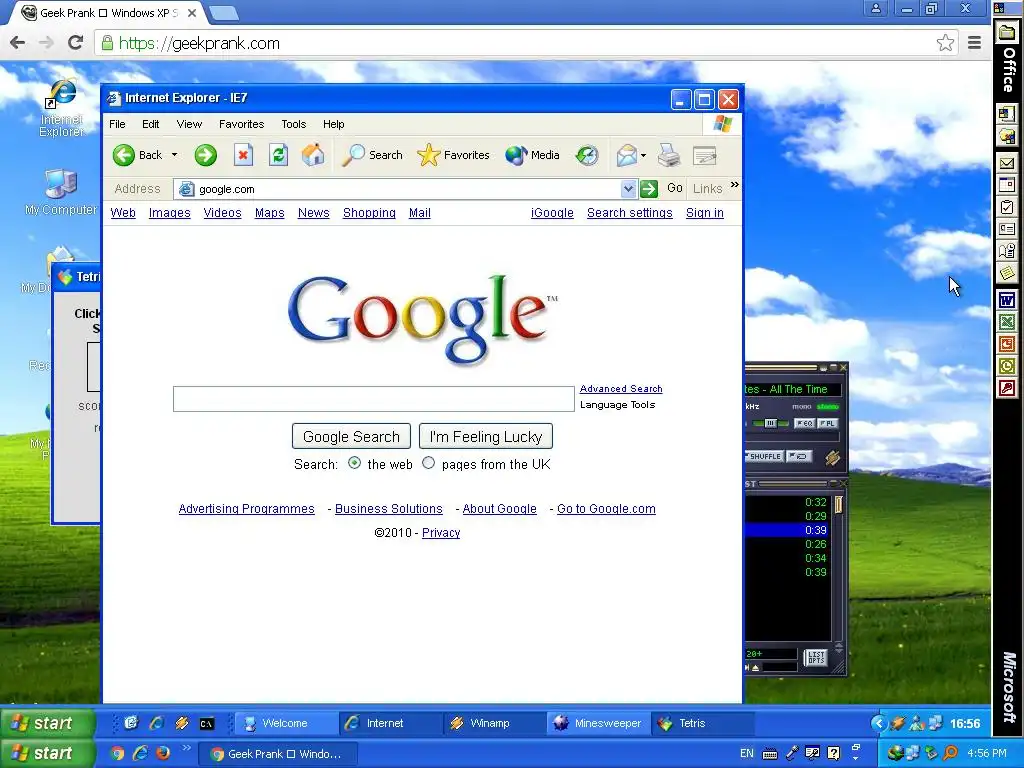Click the Google search text box
Screen dimensions: 1024x768
374,399
